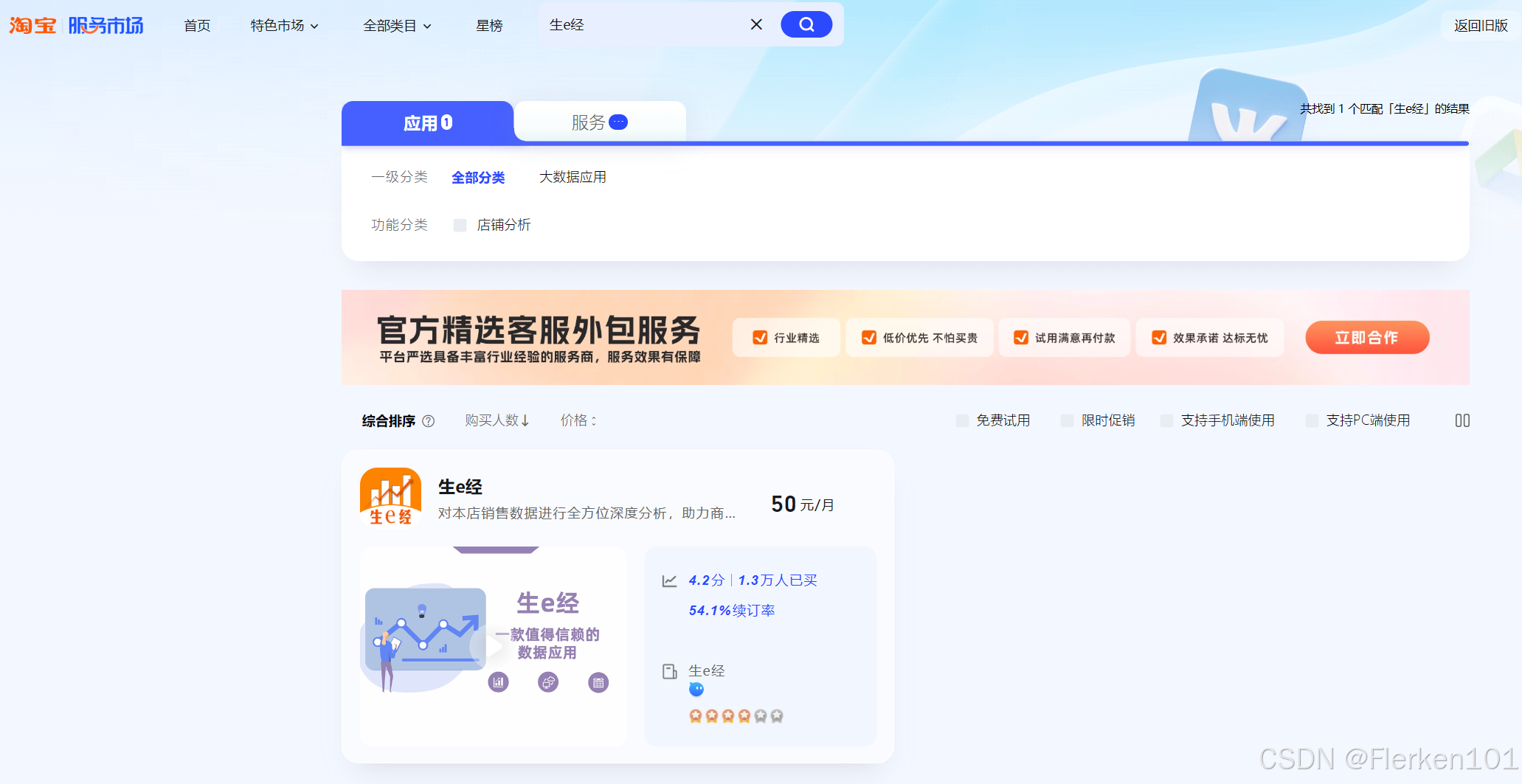
Task: Click the 生e经 orange app icon
Action: point(390,497)
